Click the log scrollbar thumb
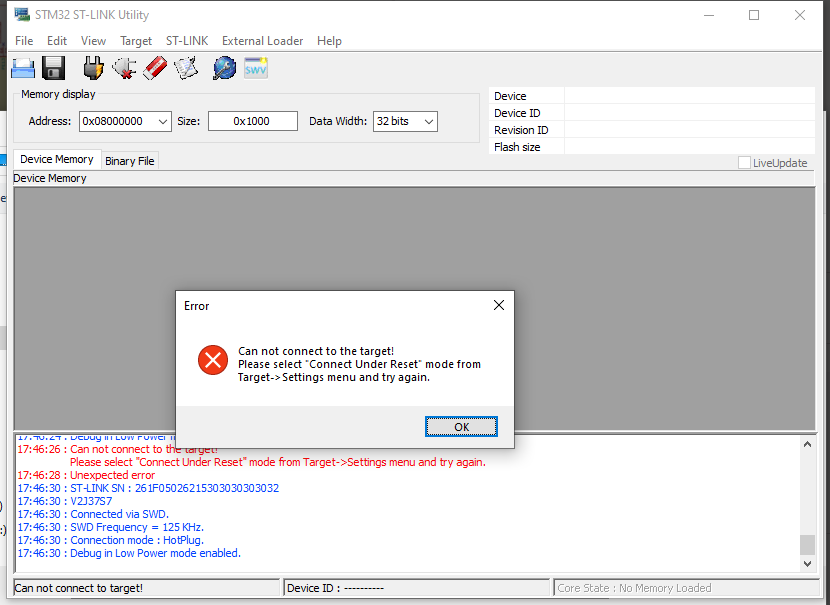The height and width of the screenshot is (605, 830). pos(807,545)
